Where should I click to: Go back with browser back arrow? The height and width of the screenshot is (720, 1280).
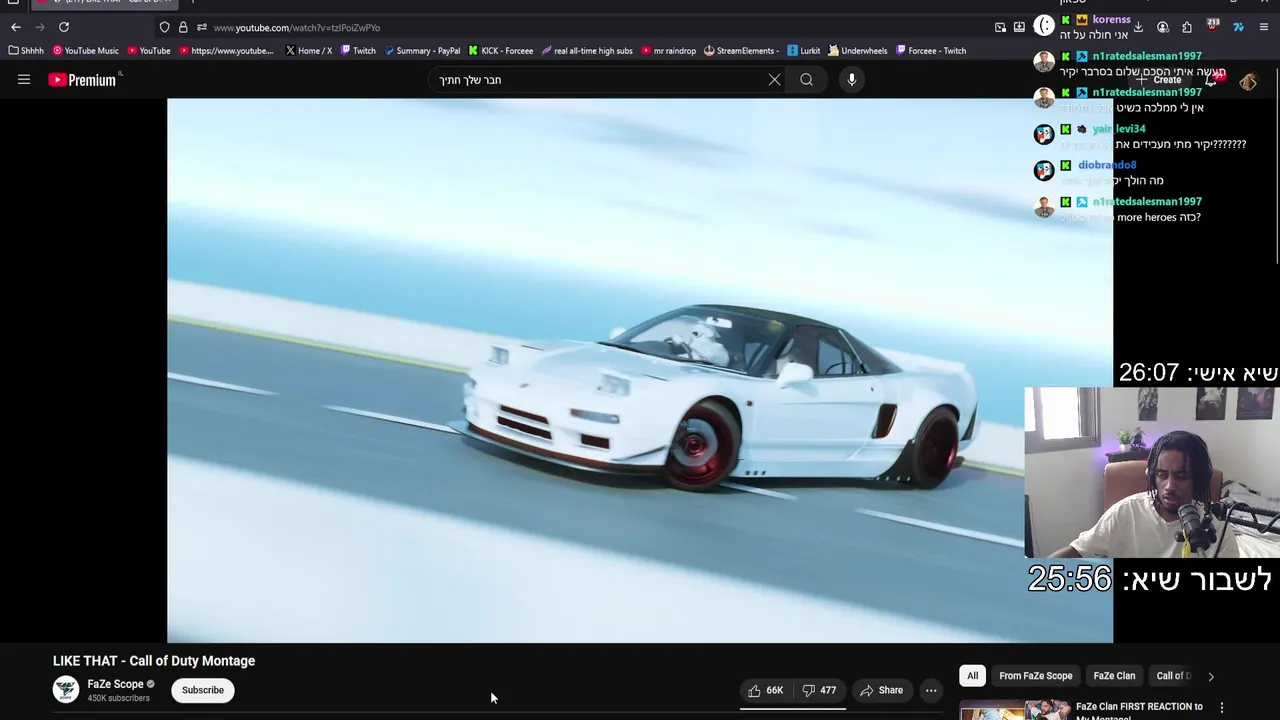pyautogui.click(x=16, y=27)
